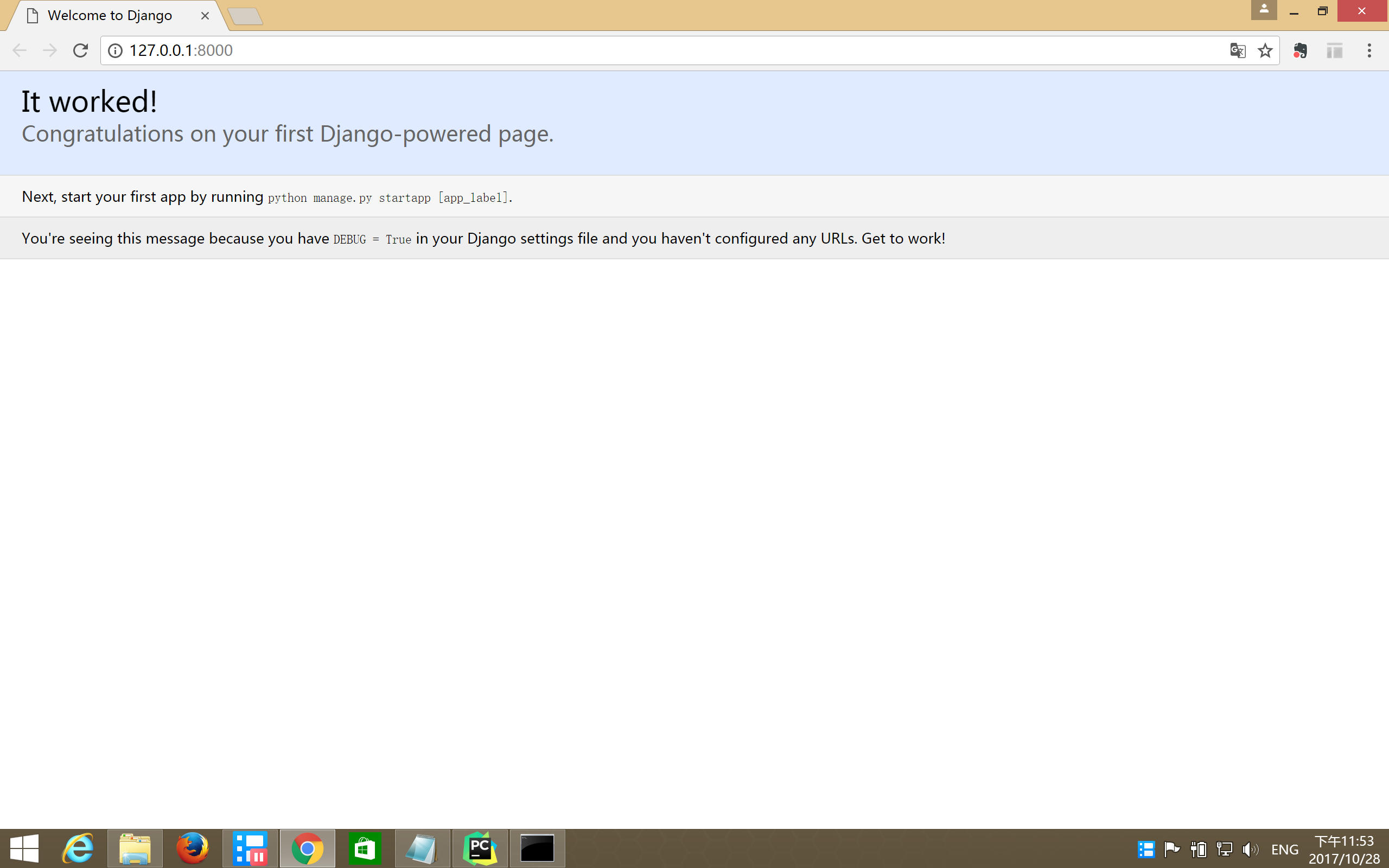The image size is (1389, 868).
Task: Click the browser forward arrow
Action: click(x=50, y=50)
